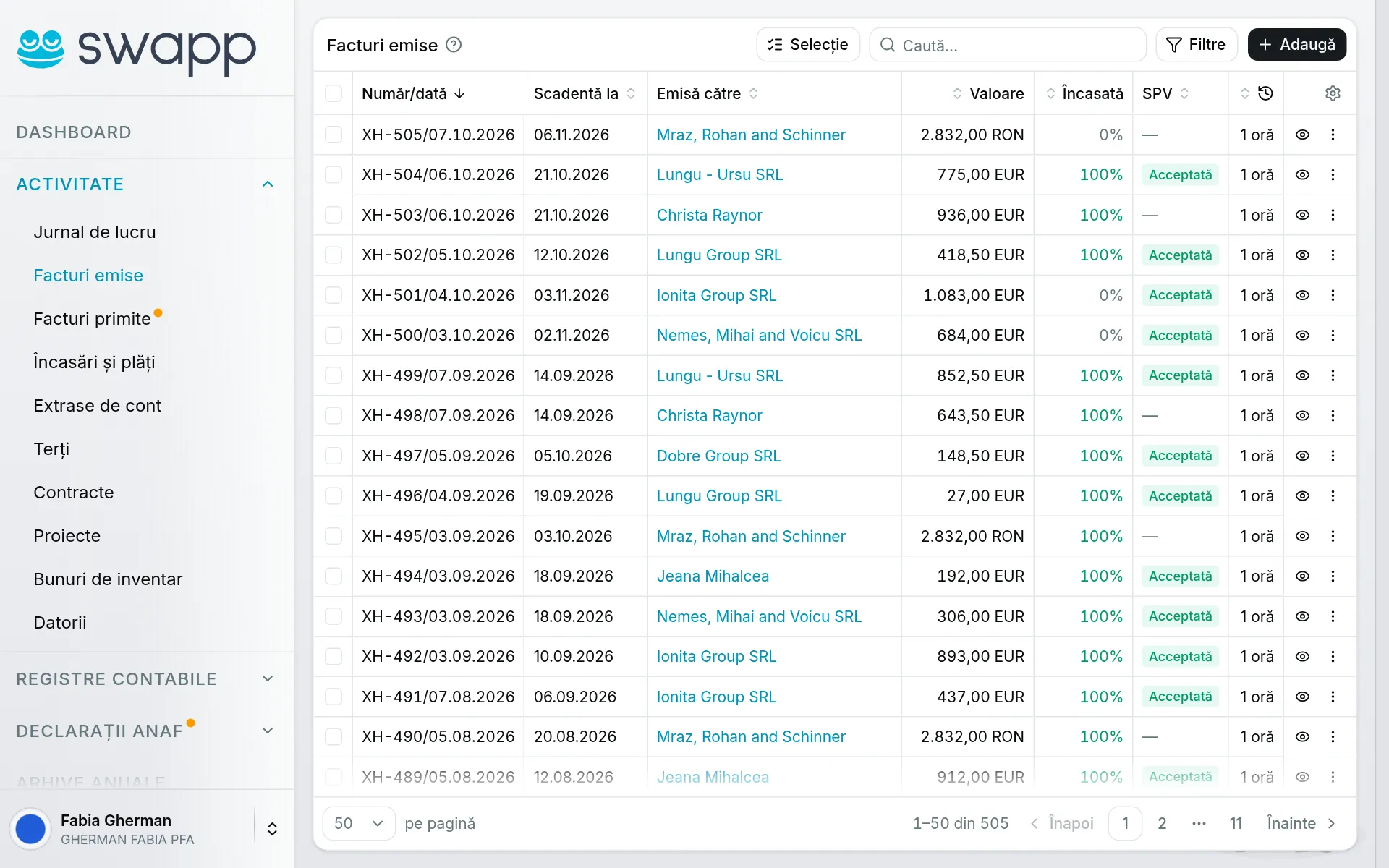Open more options for invoice XH-504
This screenshot has height=868, width=1389.
point(1333,175)
